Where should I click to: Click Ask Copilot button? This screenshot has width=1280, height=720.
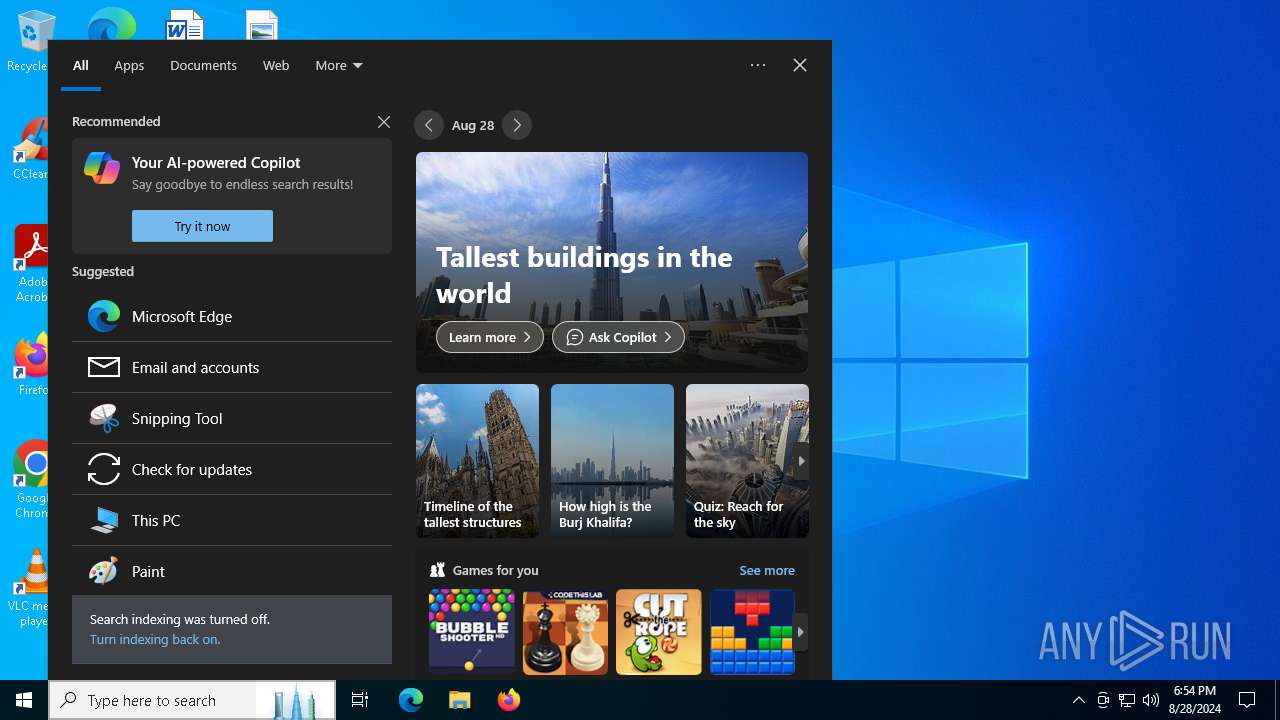point(618,337)
